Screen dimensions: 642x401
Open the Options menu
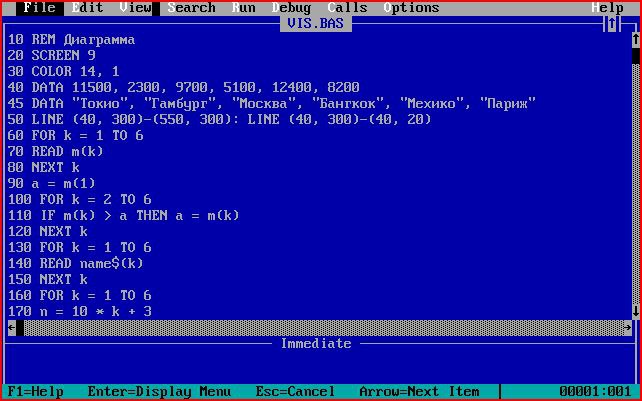411,8
